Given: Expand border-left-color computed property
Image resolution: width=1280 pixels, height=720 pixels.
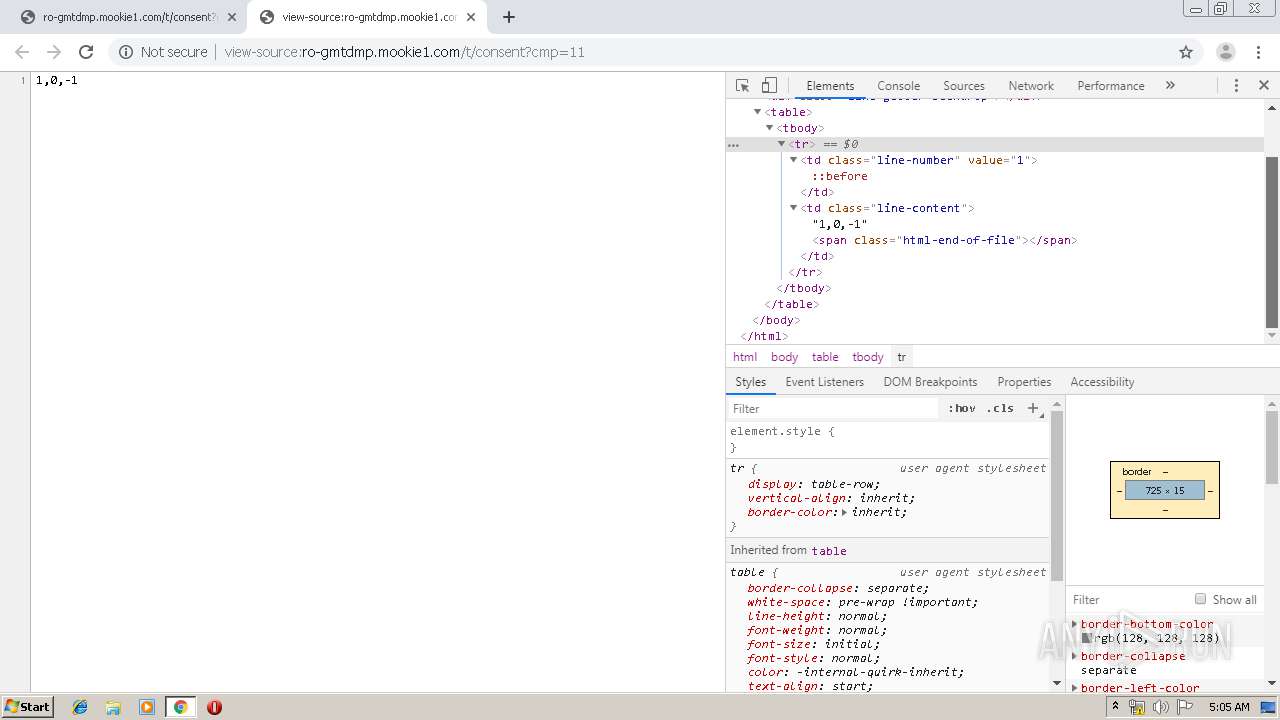Looking at the screenshot, I should (1075, 688).
